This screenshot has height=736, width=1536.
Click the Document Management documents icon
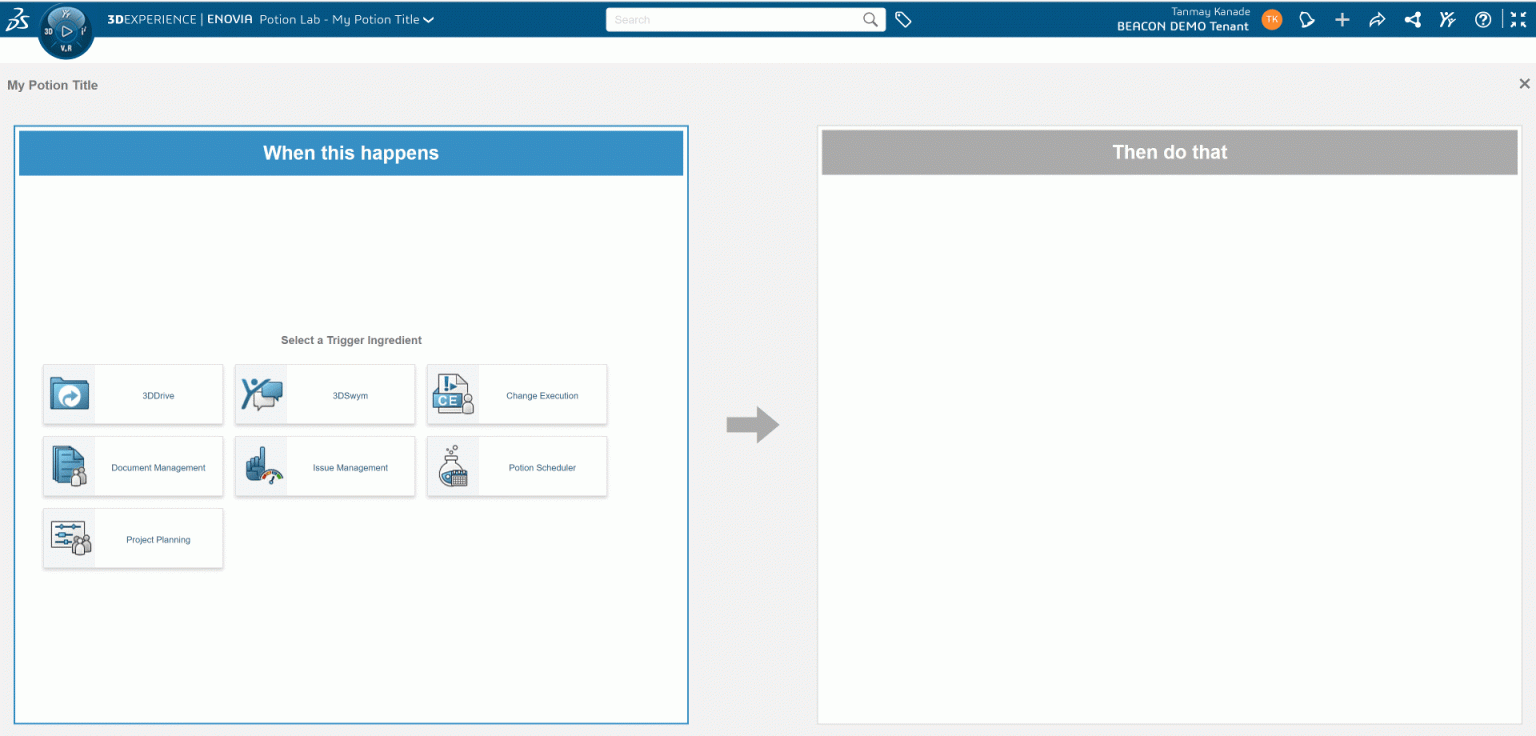click(x=69, y=467)
